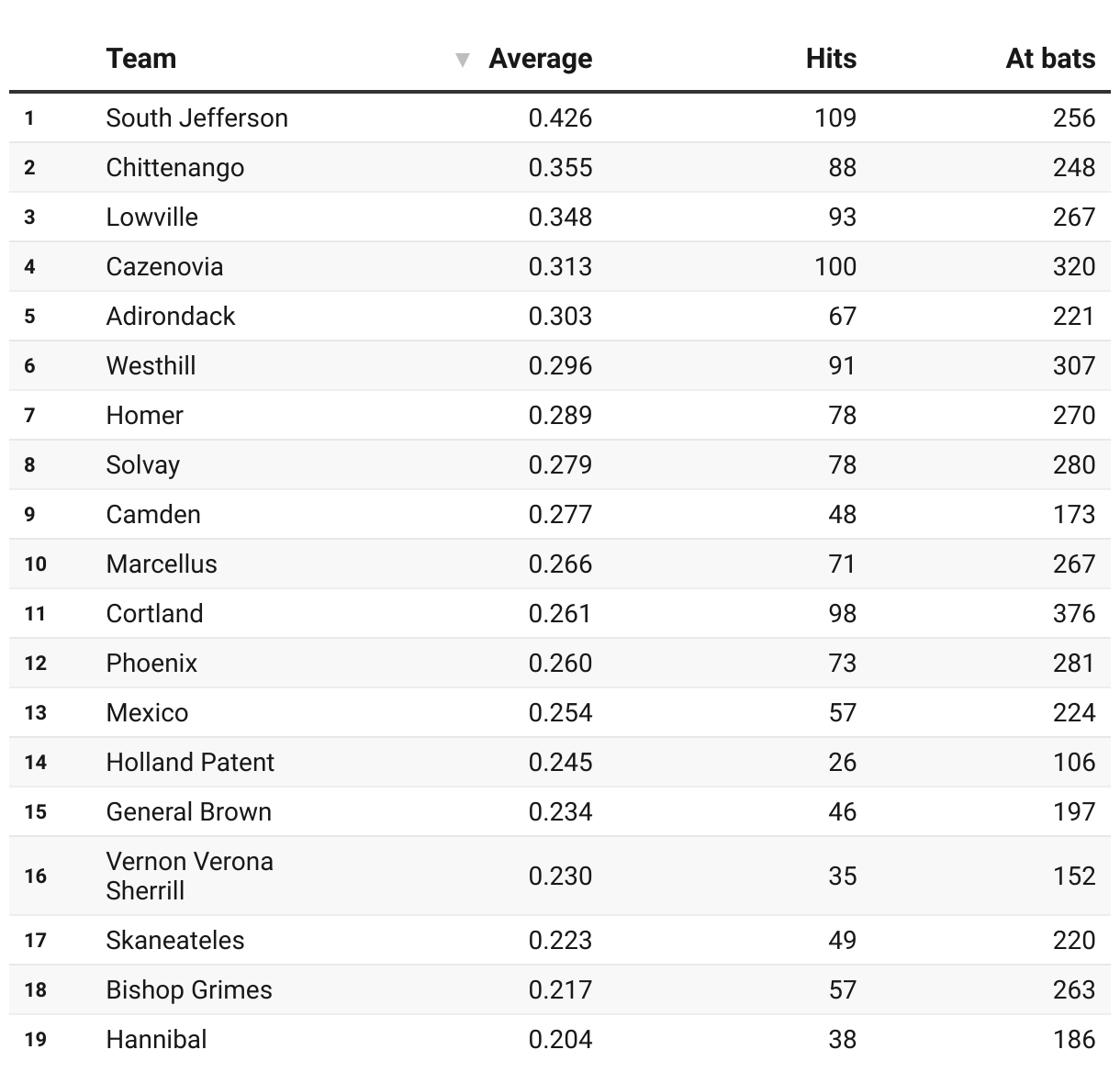Click the sort arrow beside Average

coord(463,61)
